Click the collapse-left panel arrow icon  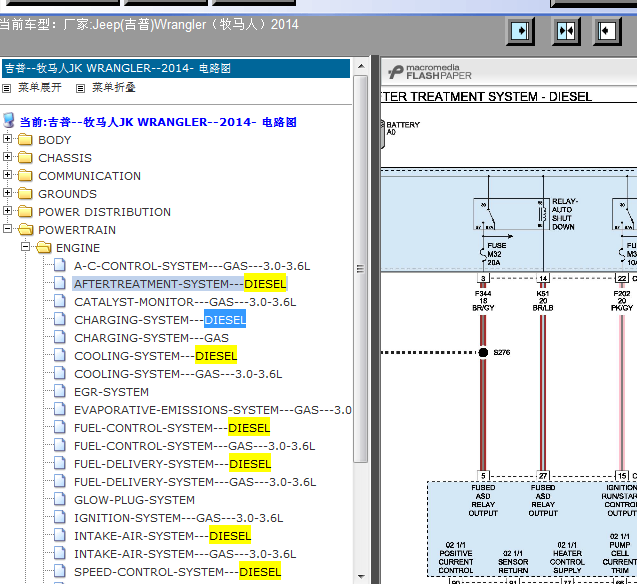tap(607, 31)
